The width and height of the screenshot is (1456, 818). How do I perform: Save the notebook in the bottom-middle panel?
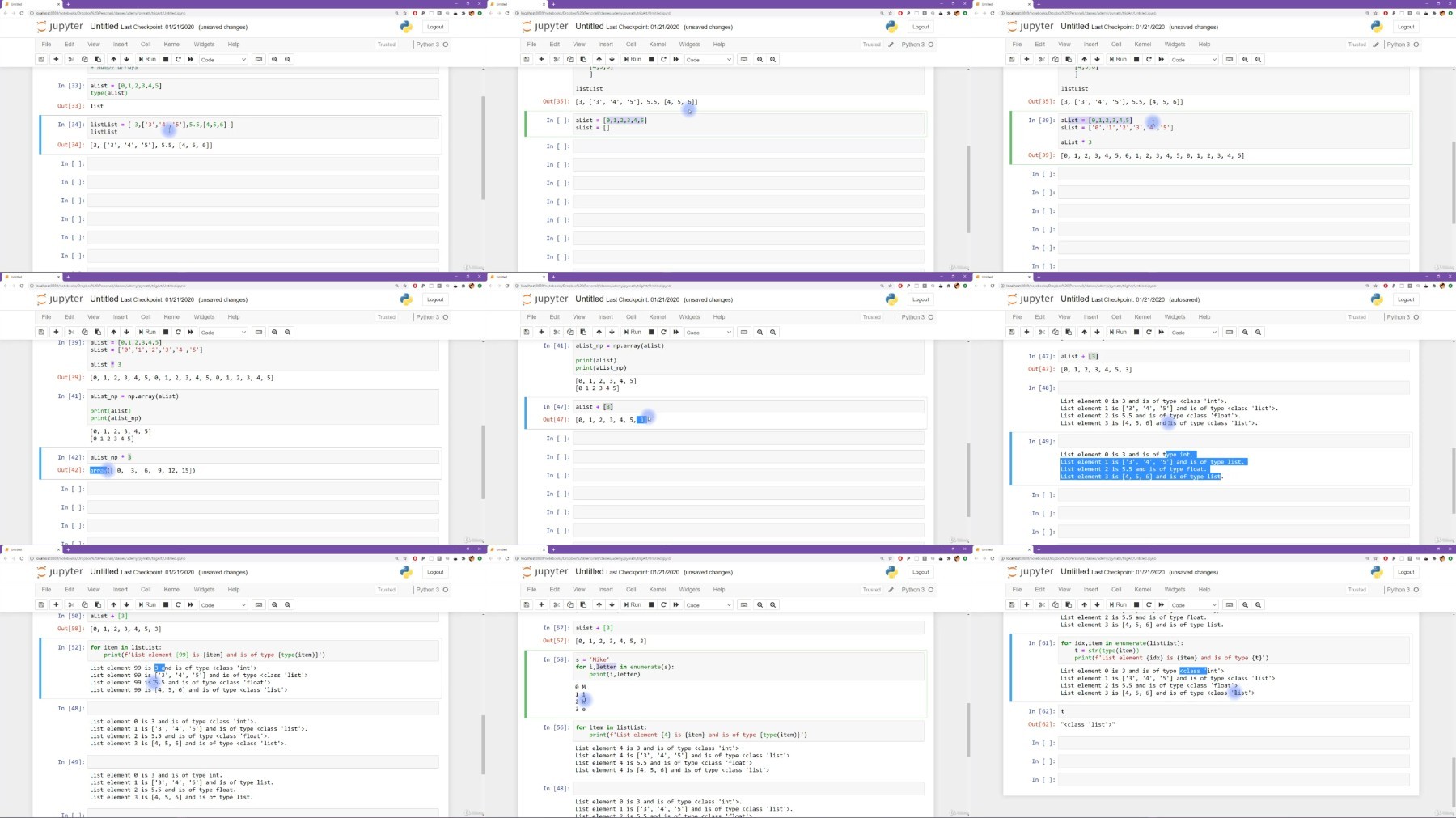527,604
